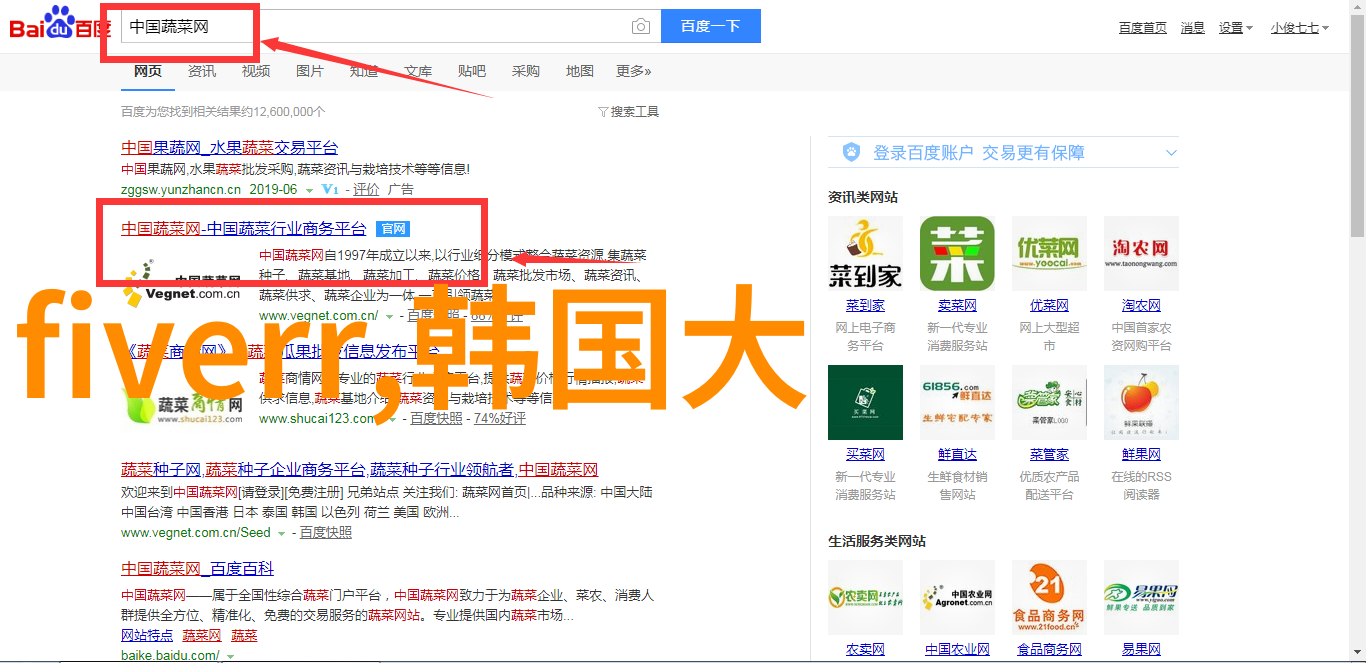Open arrow menu beside zggsw.yunzhancn.cn
This screenshot has width=1366, height=663.
coord(309,190)
